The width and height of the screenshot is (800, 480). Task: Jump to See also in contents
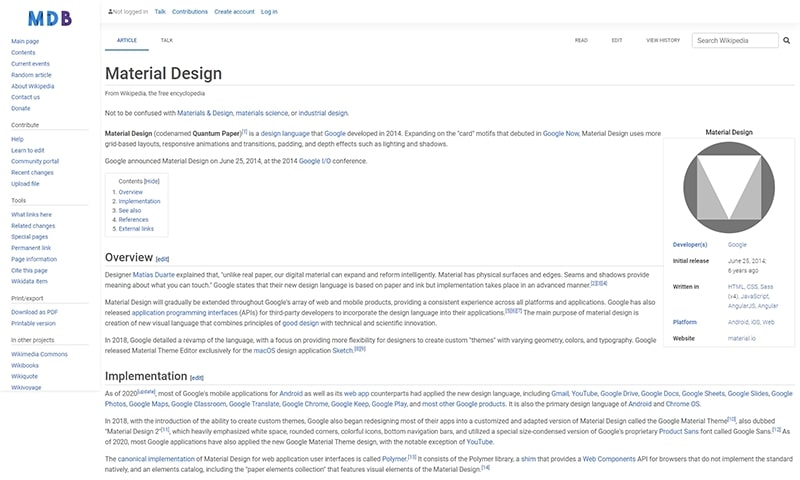click(x=130, y=211)
